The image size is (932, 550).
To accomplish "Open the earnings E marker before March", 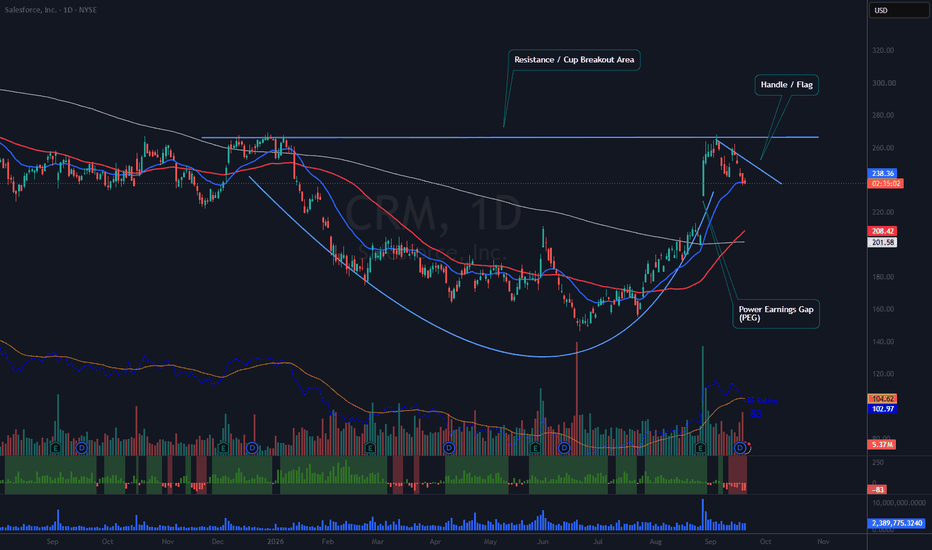I will [x=370, y=448].
